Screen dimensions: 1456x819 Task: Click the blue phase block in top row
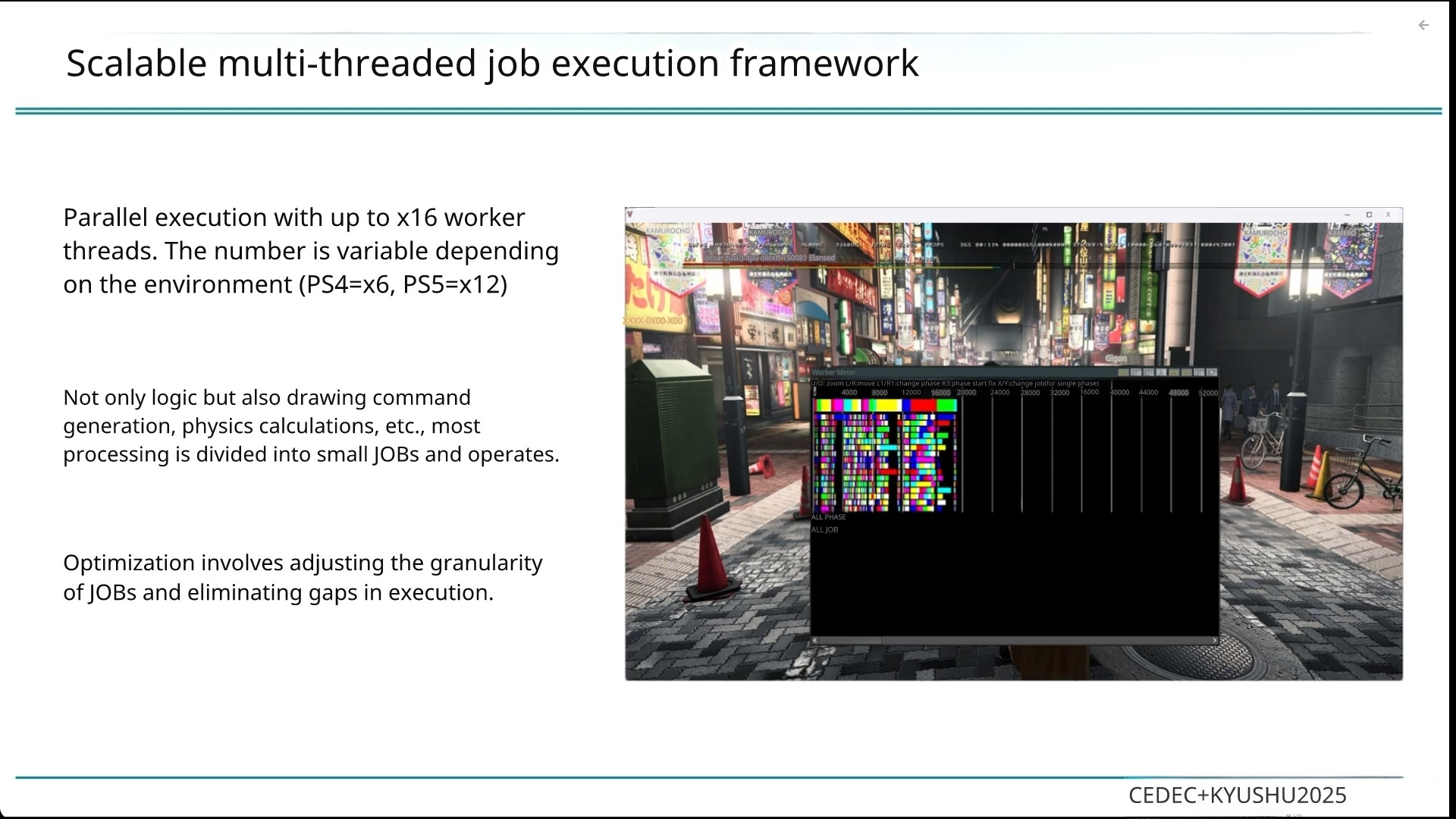906,405
